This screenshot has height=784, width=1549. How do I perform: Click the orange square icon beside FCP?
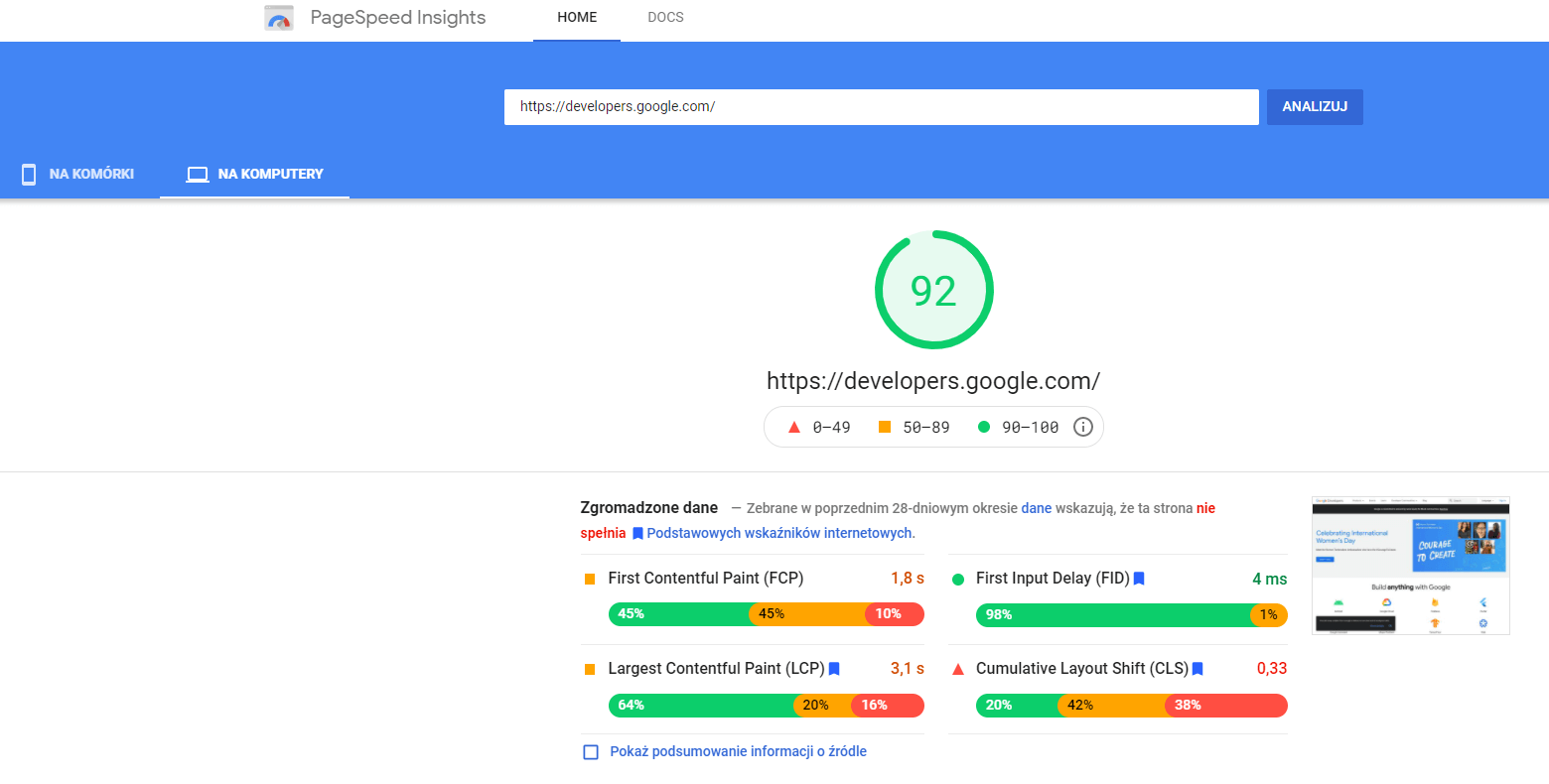tap(590, 579)
